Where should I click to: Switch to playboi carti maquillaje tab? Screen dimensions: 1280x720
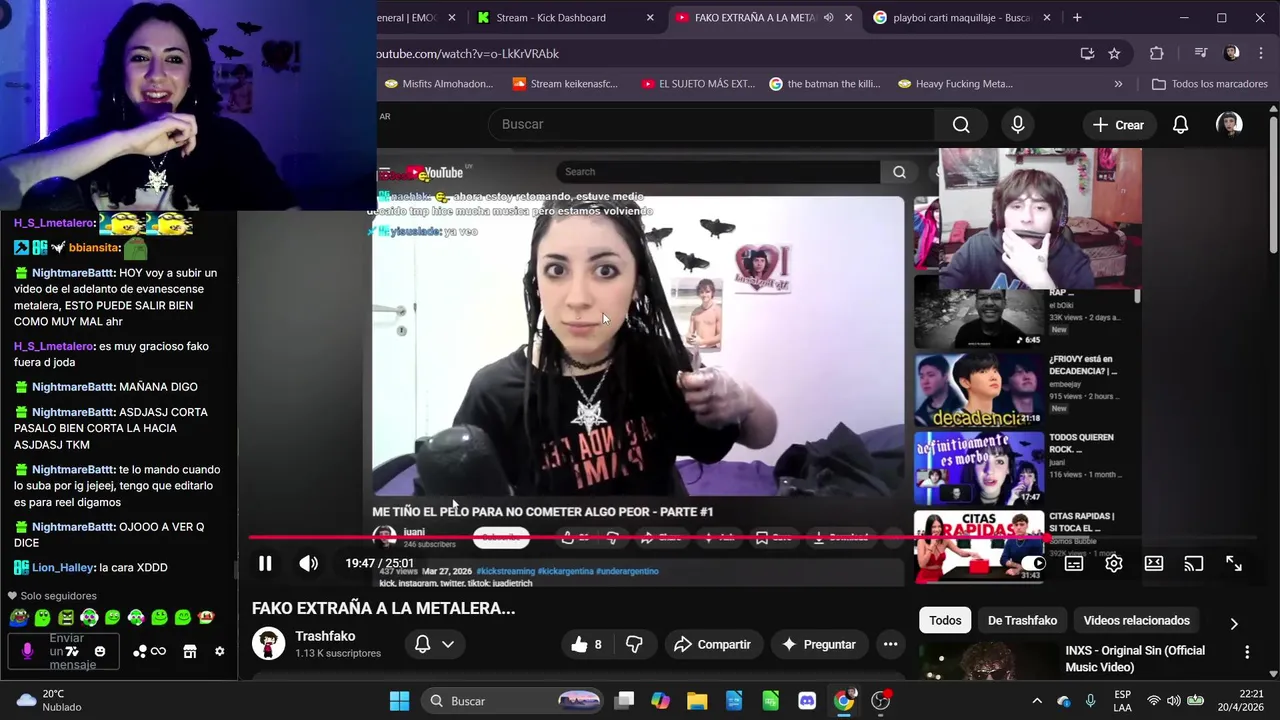(964, 17)
